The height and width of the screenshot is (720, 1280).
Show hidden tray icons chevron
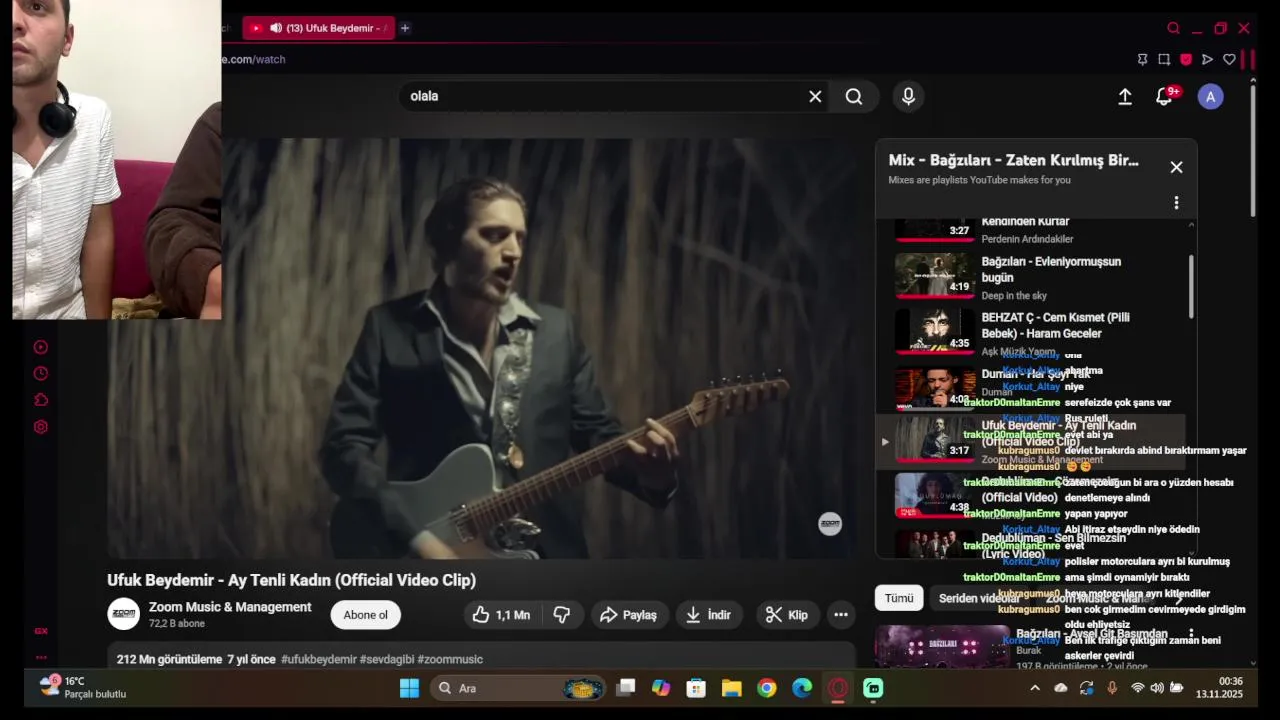(x=1035, y=688)
